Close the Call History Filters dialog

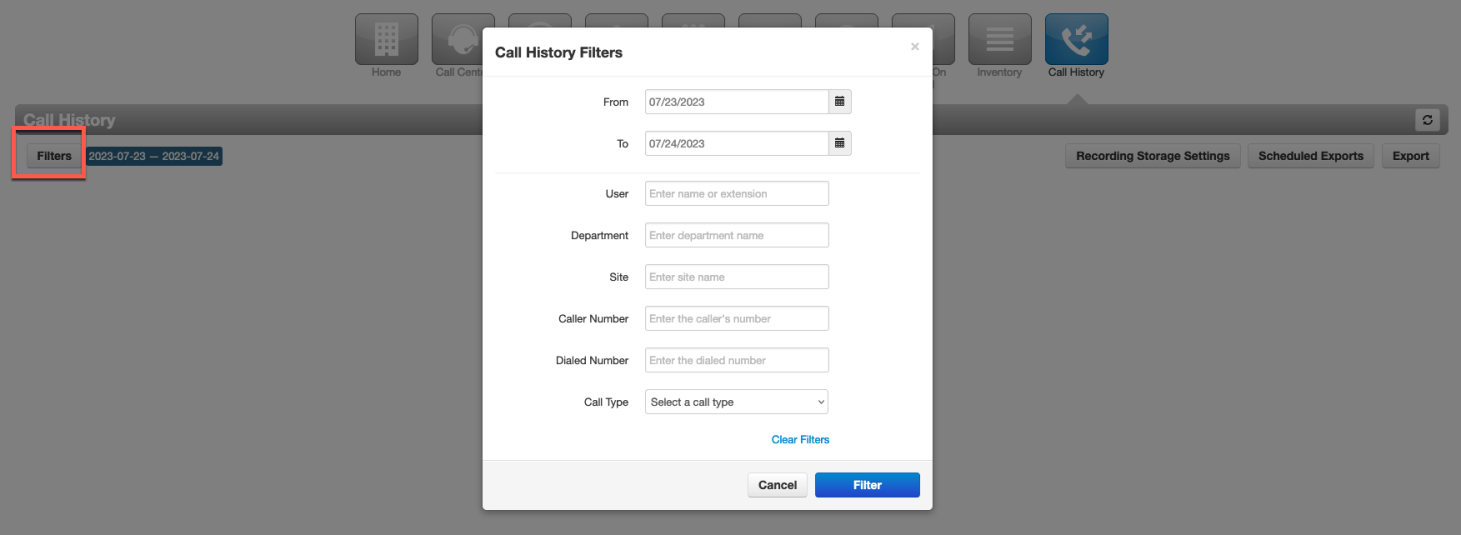[x=914, y=46]
